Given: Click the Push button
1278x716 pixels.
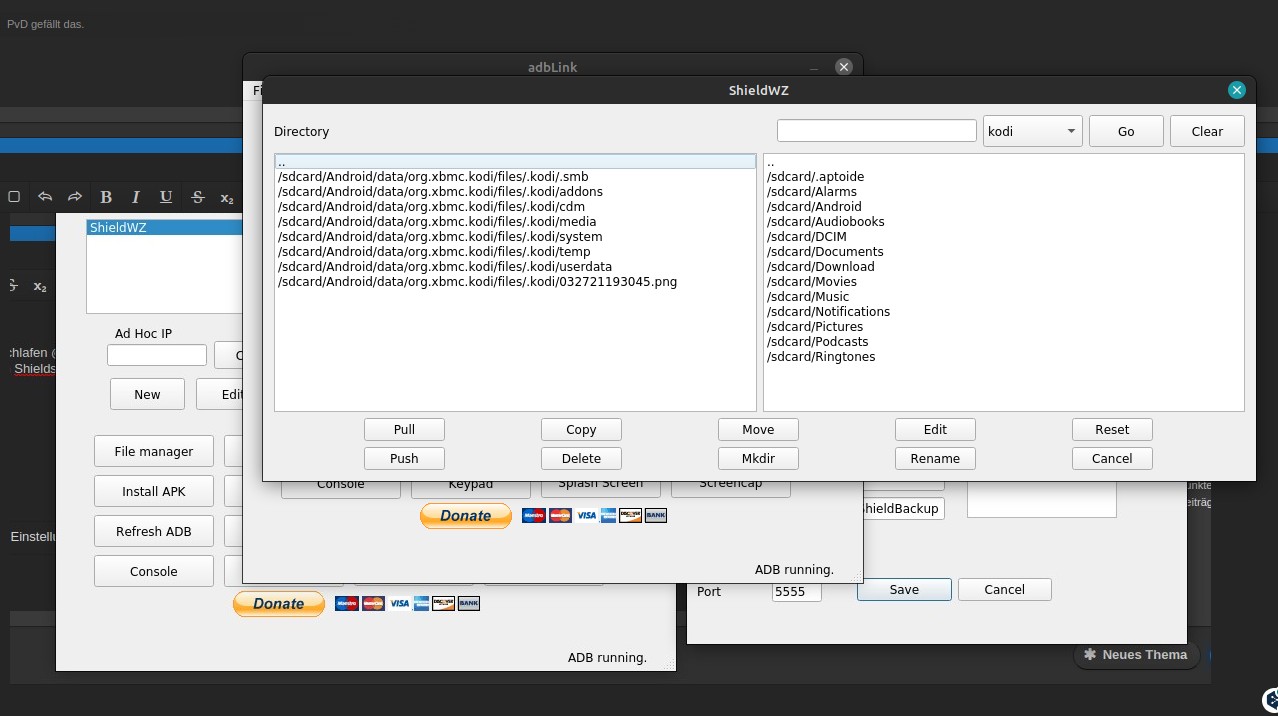Looking at the screenshot, I should point(404,458).
